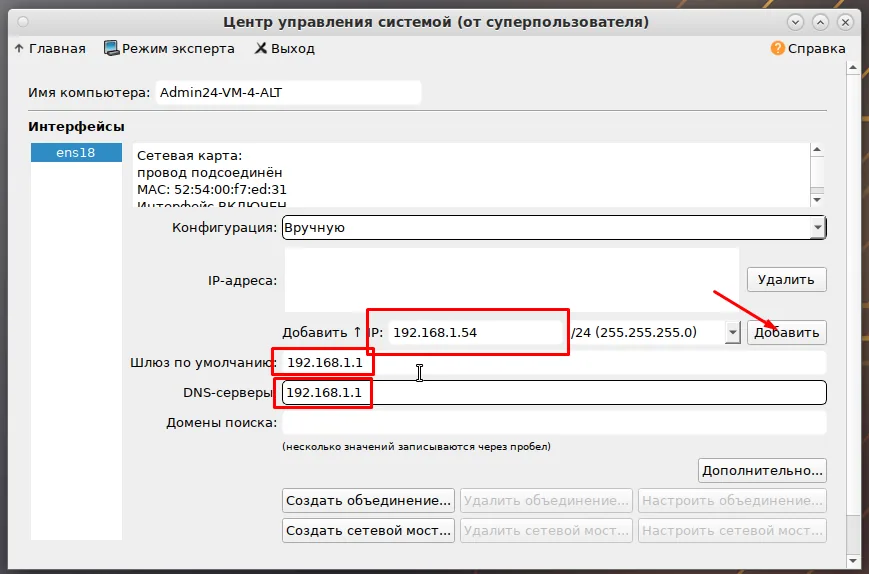
Task: Go to Главная main page
Action: pos(50,49)
